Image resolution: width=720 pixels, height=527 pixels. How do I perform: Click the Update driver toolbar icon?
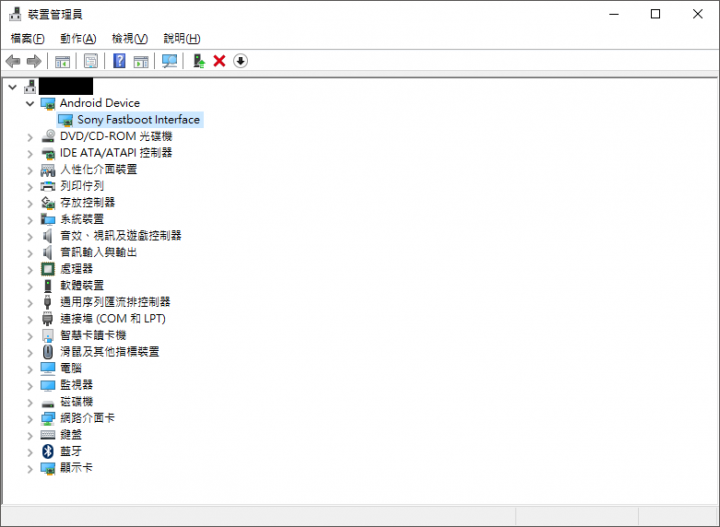199,61
